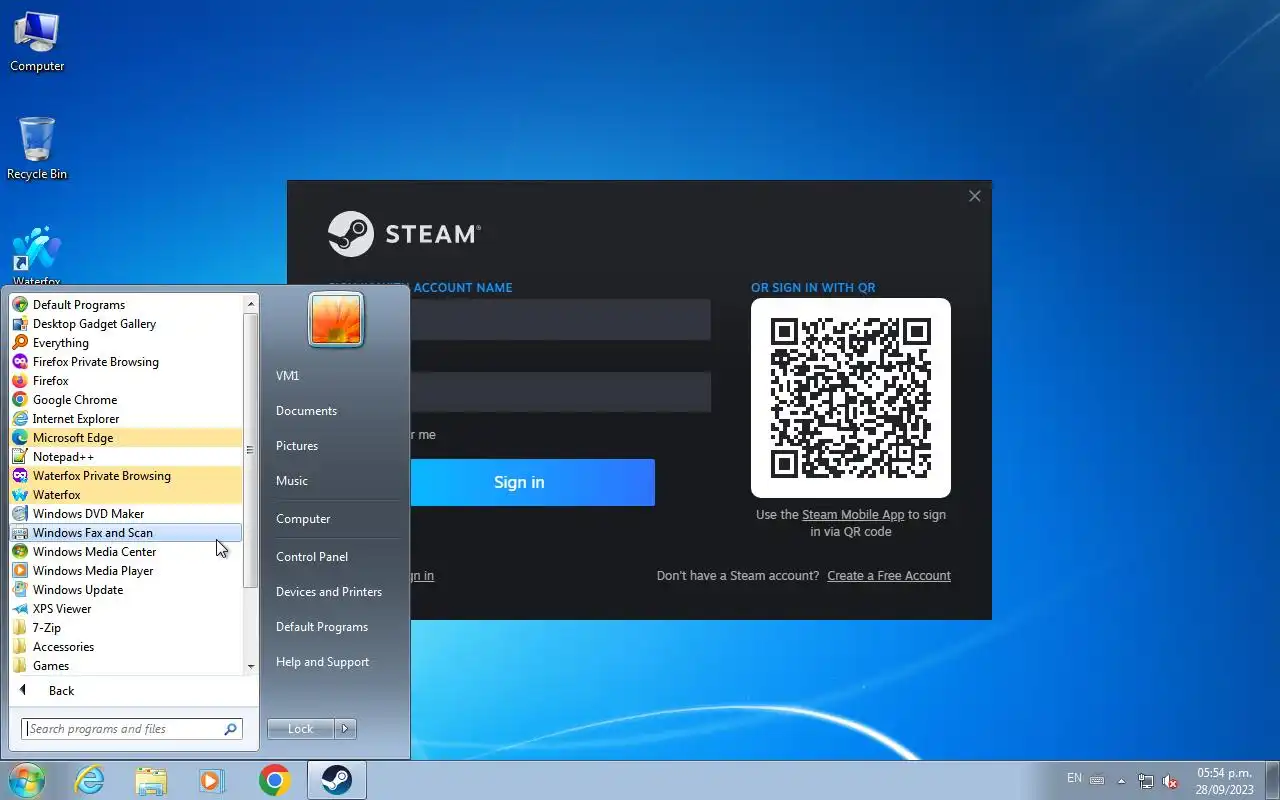The height and width of the screenshot is (800, 1280).
Task: Open the Recycle Bin desktop icon
Action: click(x=37, y=149)
